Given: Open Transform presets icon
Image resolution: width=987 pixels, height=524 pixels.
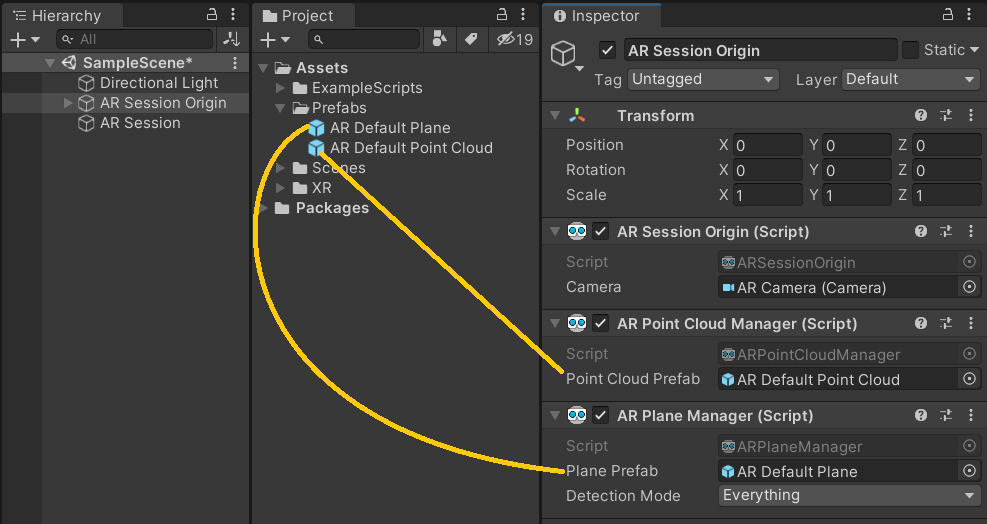Looking at the screenshot, I should 946,115.
